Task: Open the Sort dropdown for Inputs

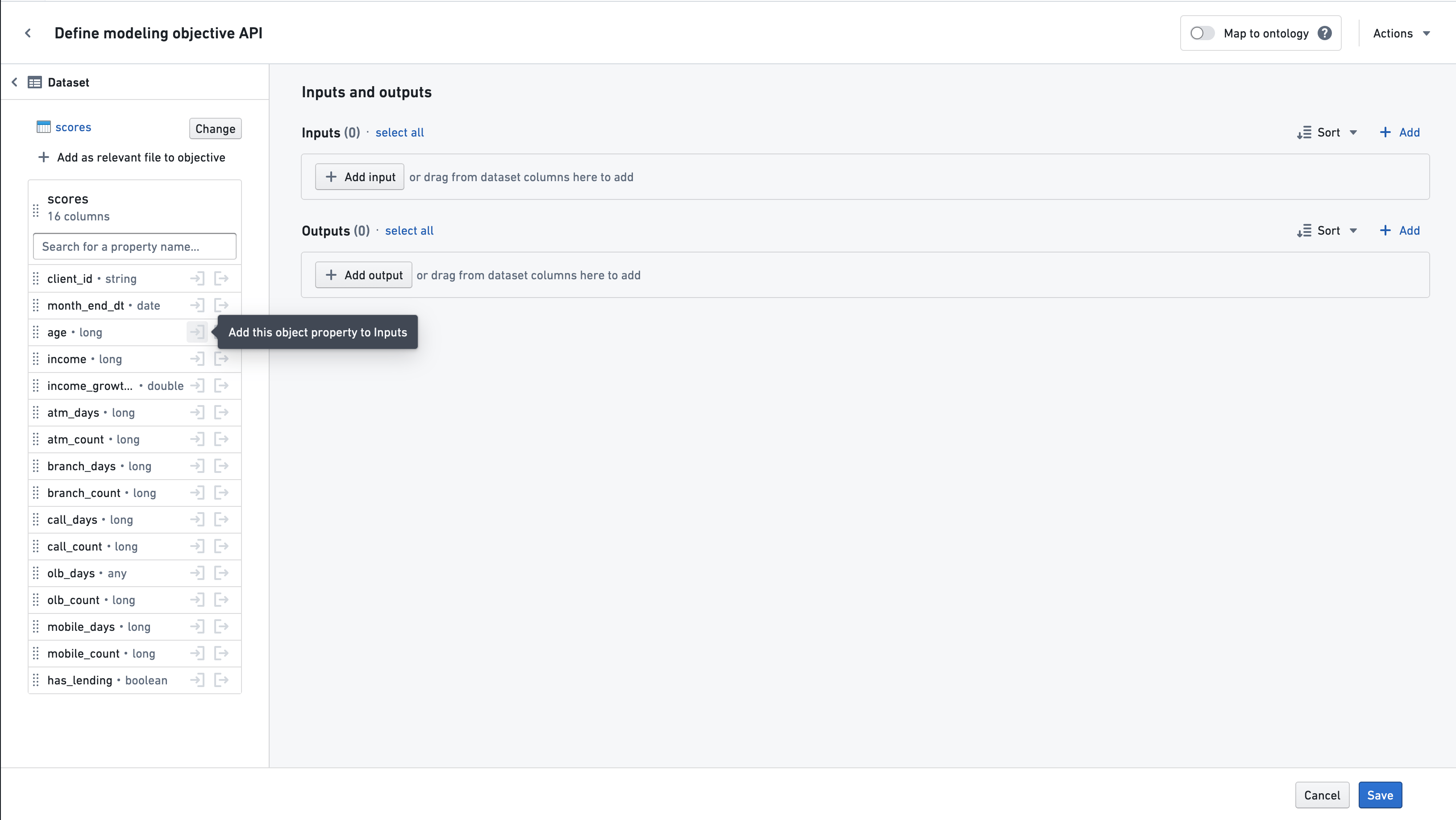Action: 1327,132
